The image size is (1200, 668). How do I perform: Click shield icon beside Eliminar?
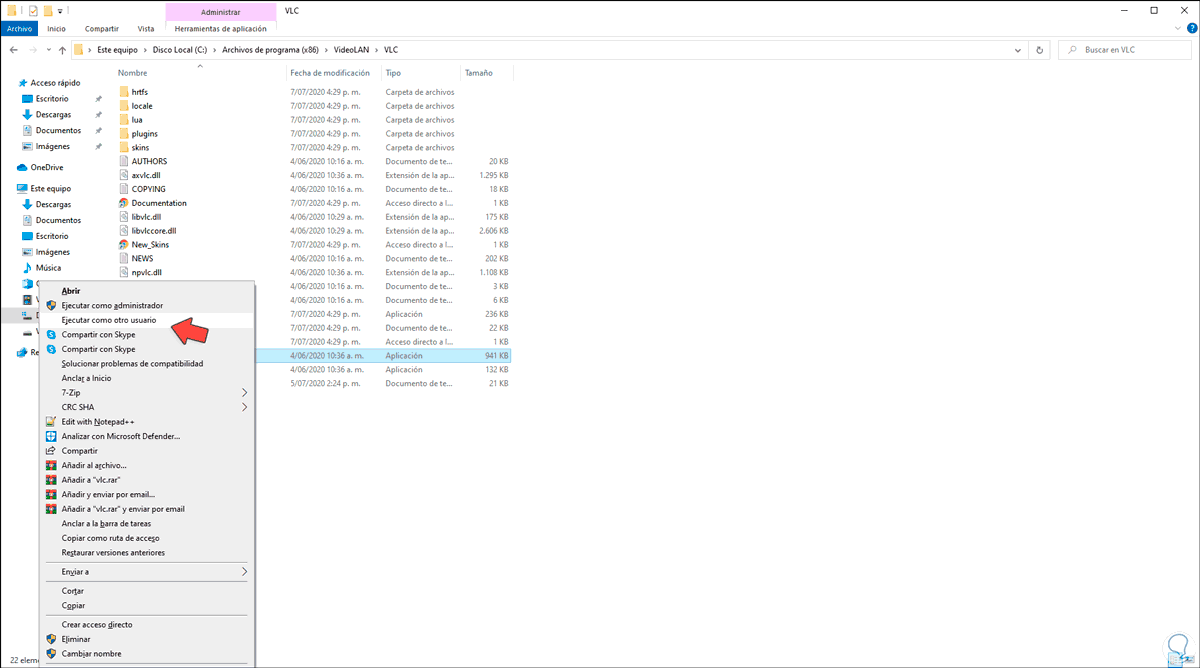pyautogui.click(x=51, y=639)
